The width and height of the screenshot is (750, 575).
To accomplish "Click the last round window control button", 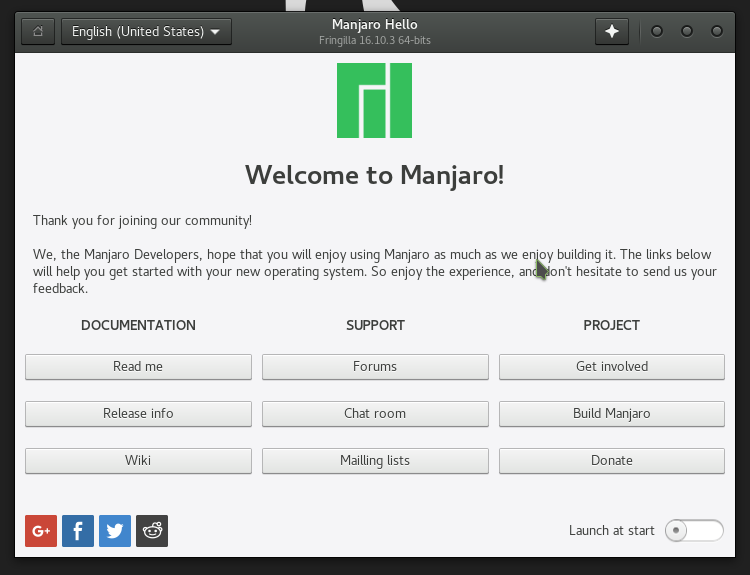I will point(717,32).
